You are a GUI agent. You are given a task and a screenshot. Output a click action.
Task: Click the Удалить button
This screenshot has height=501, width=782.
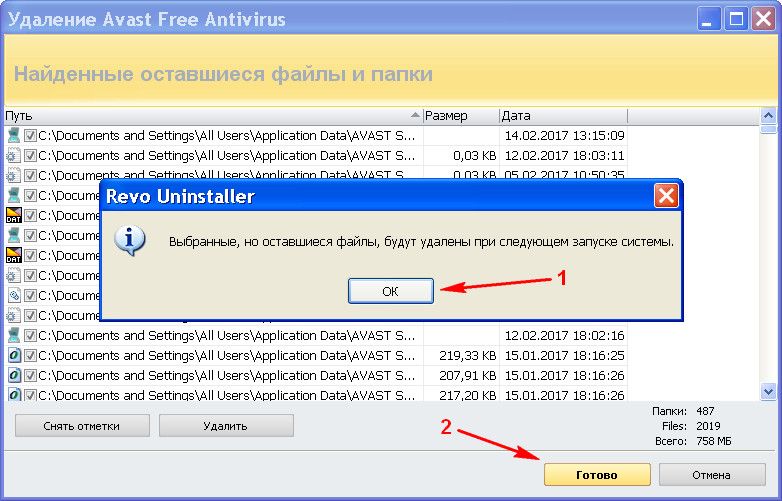coord(226,426)
